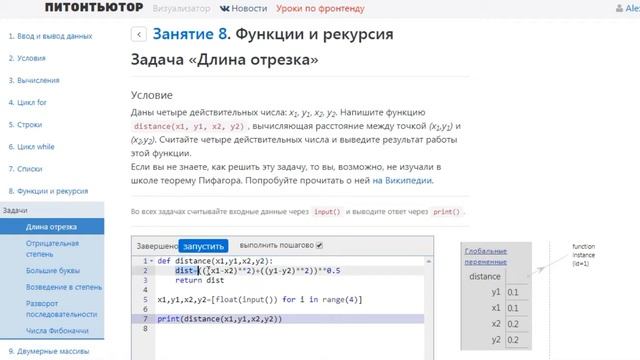This screenshot has height=360, width=640.
Task: Click the Условие heading
Action: (151, 95)
